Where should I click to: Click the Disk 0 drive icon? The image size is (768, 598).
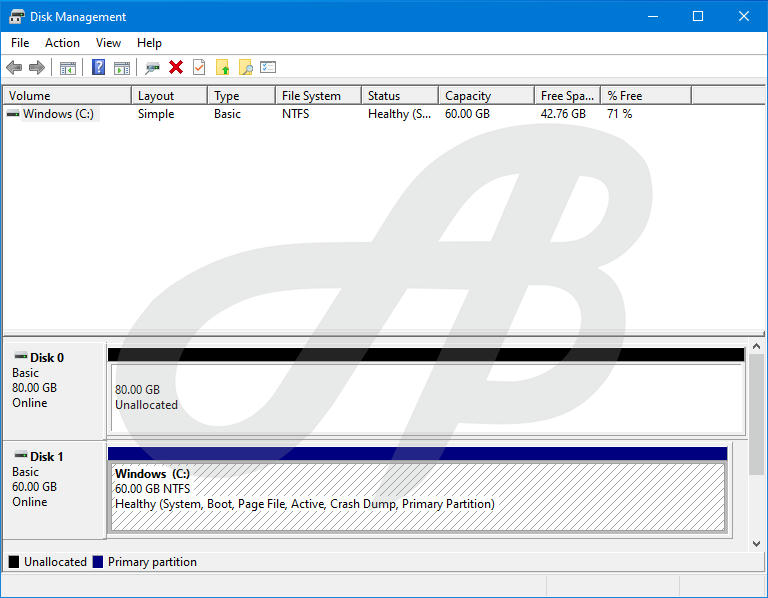(20, 356)
